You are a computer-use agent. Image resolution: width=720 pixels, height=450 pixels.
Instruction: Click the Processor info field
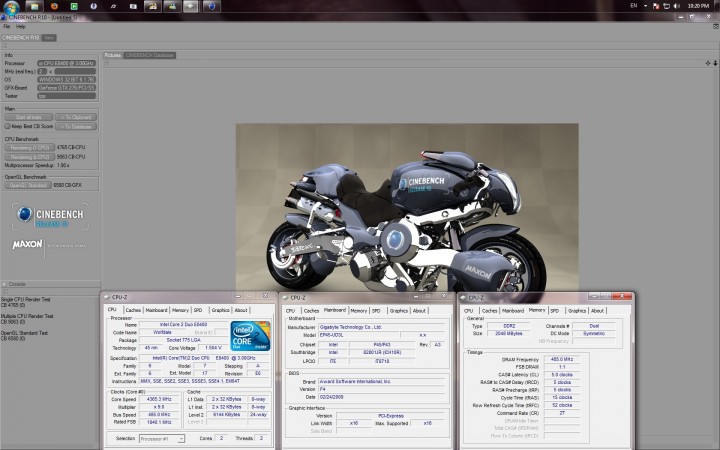pos(67,63)
